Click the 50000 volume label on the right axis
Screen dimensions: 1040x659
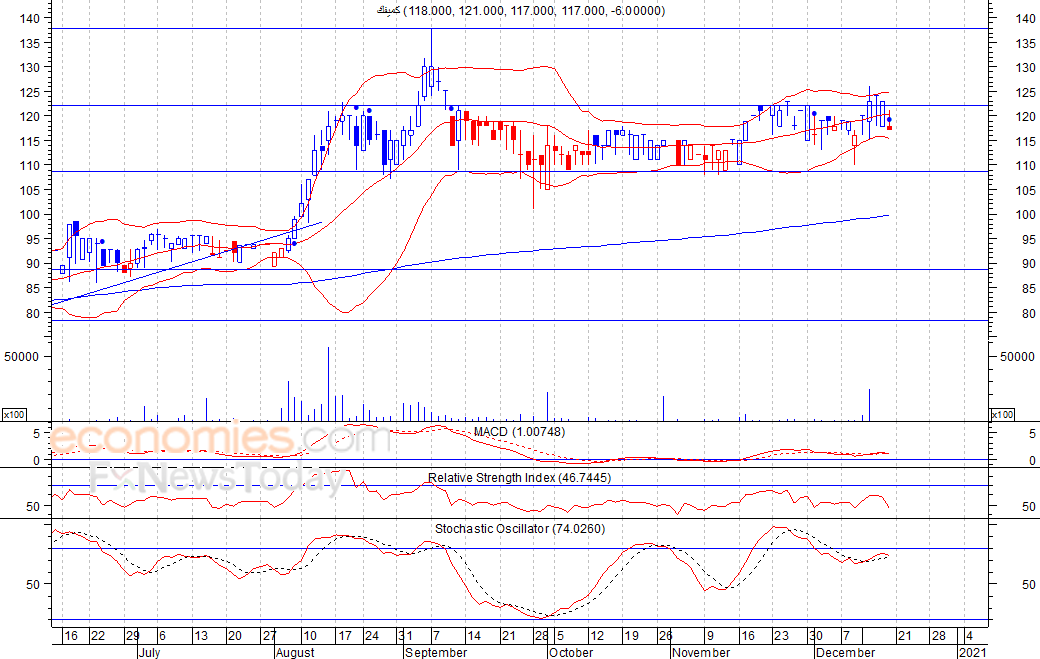pos(1017,357)
